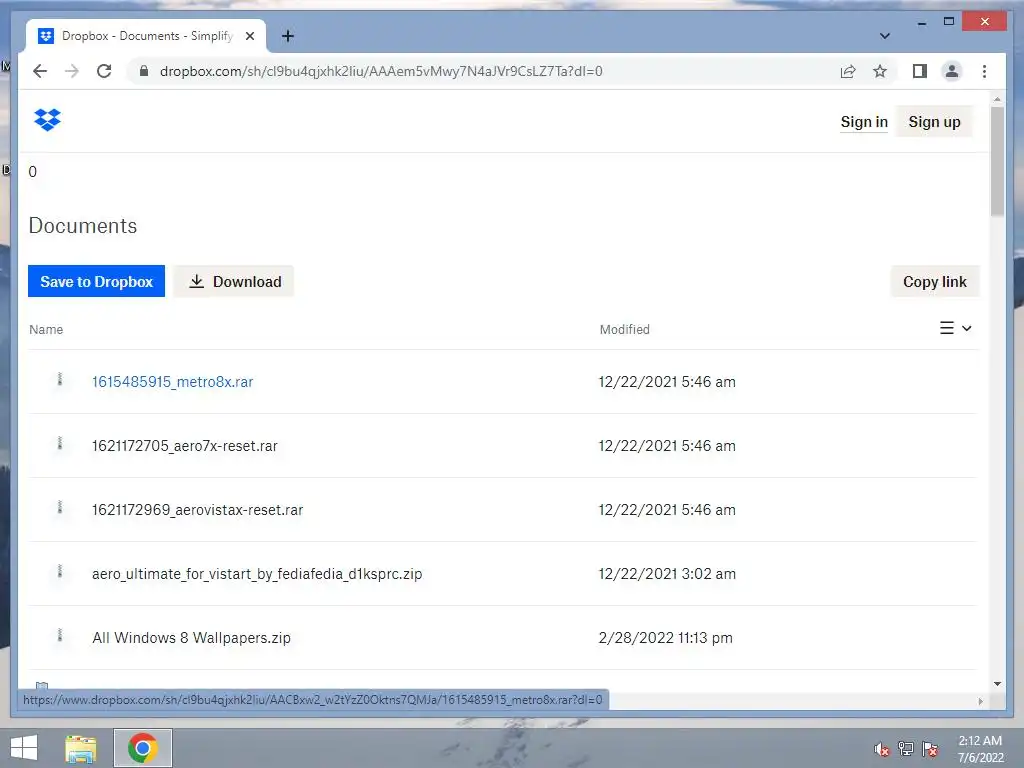The height and width of the screenshot is (768, 1024).
Task: Expand the tab search chevron
Action: (885, 36)
